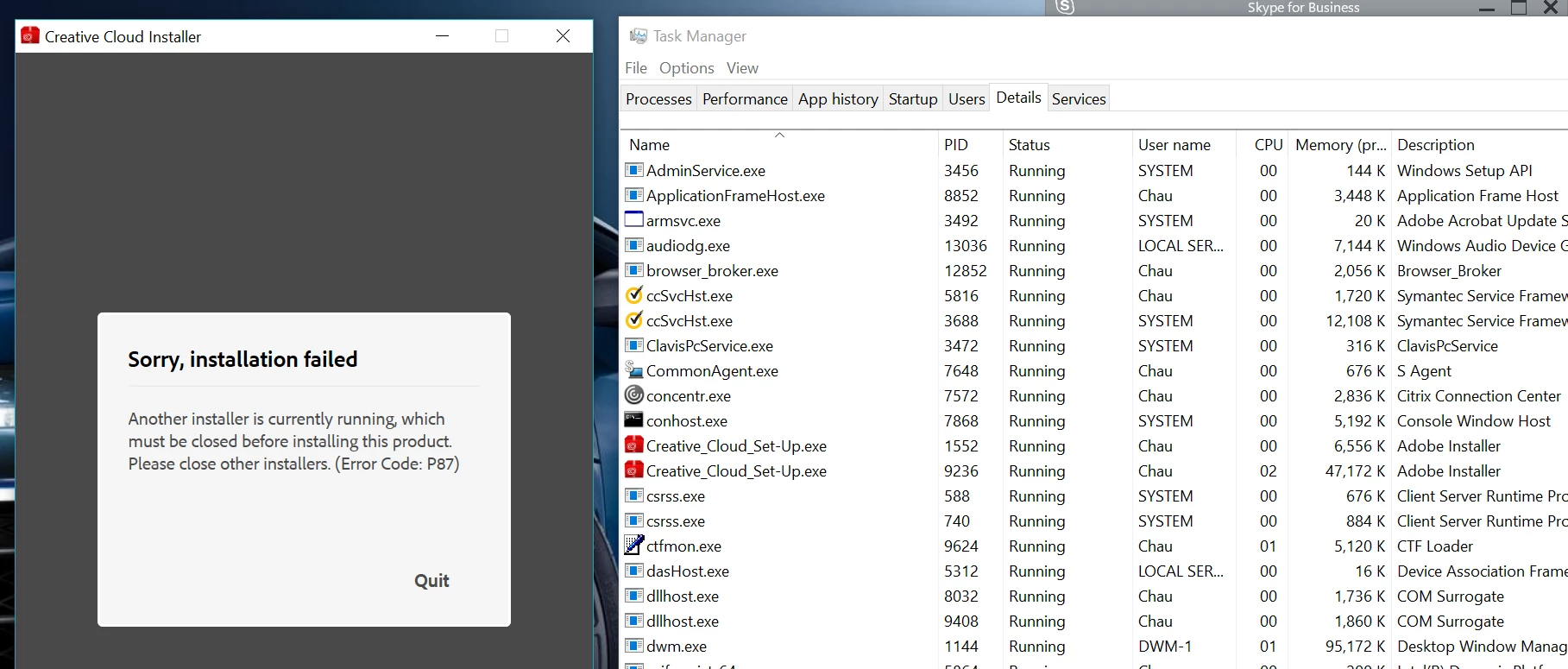
Task: Click the 47,172 K memory value
Action: (x=1355, y=470)
